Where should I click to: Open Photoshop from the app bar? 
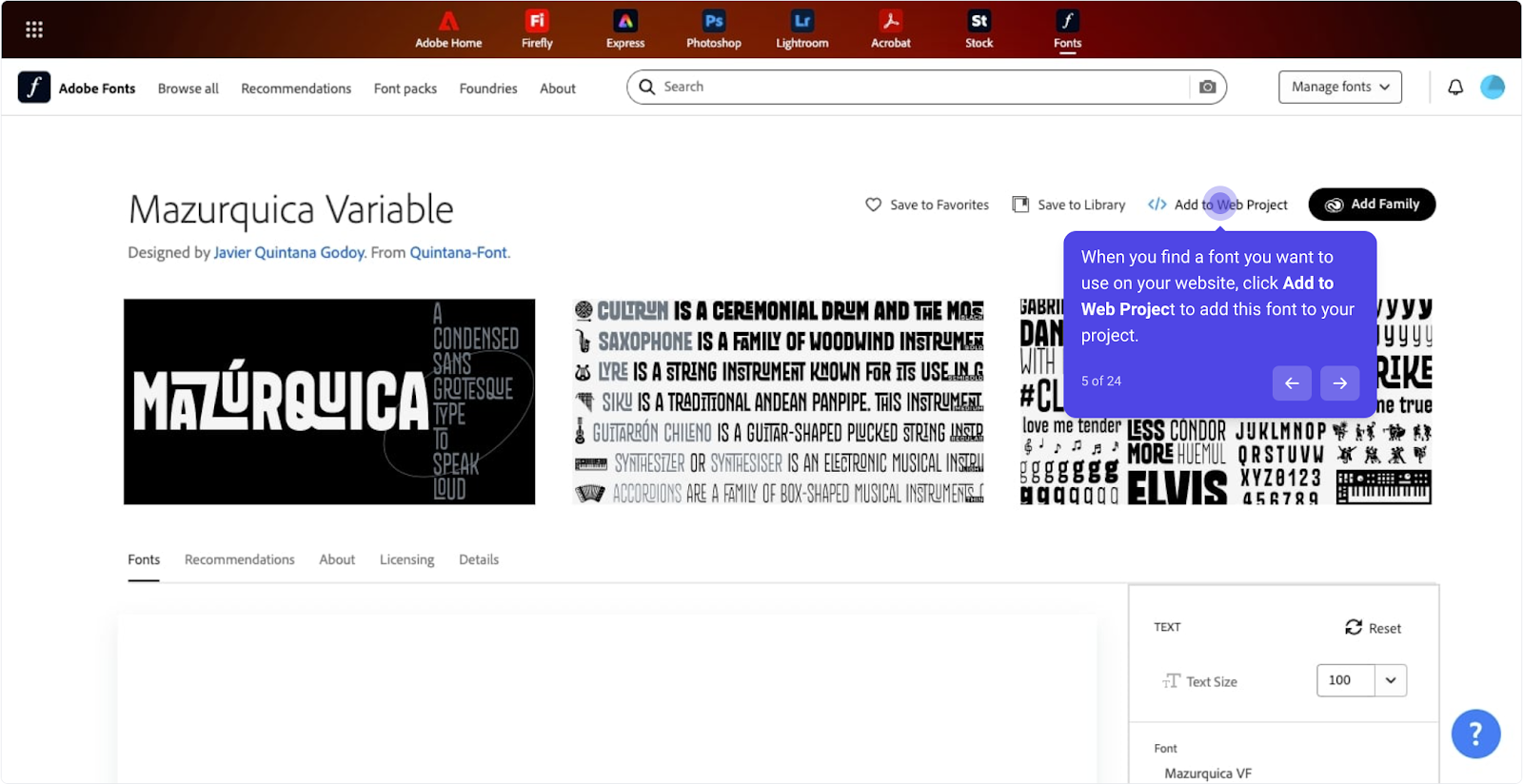point(713,29)
